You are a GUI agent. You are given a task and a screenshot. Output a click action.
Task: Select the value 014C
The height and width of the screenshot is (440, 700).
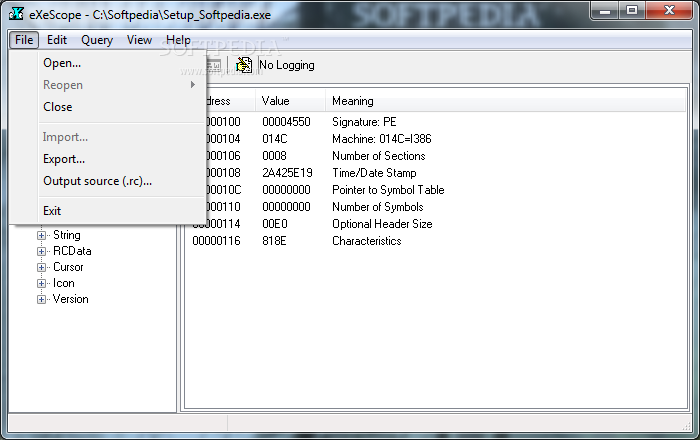click(x=275, y=139)
